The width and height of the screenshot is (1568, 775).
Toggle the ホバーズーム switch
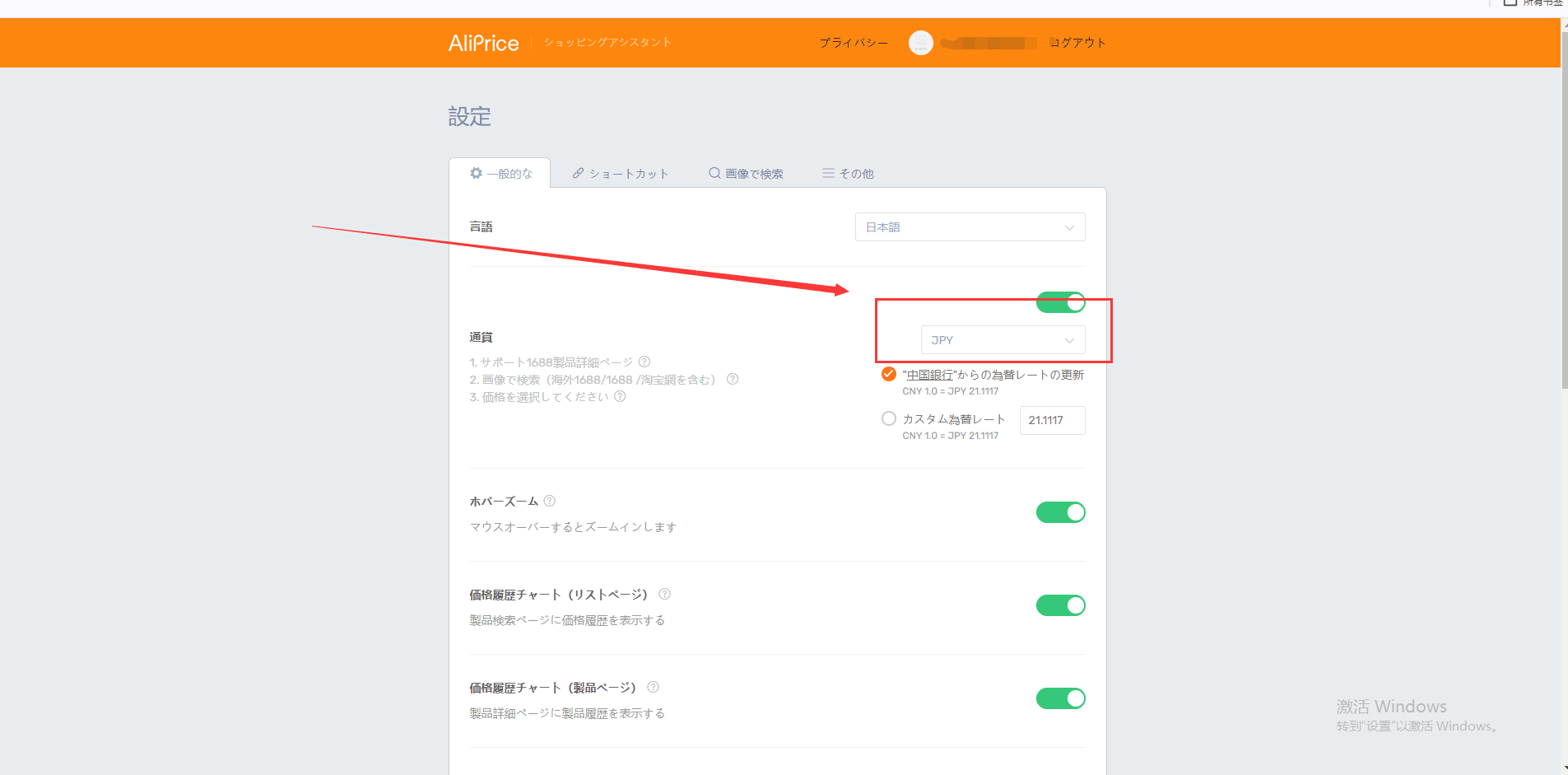[1060, 512]
